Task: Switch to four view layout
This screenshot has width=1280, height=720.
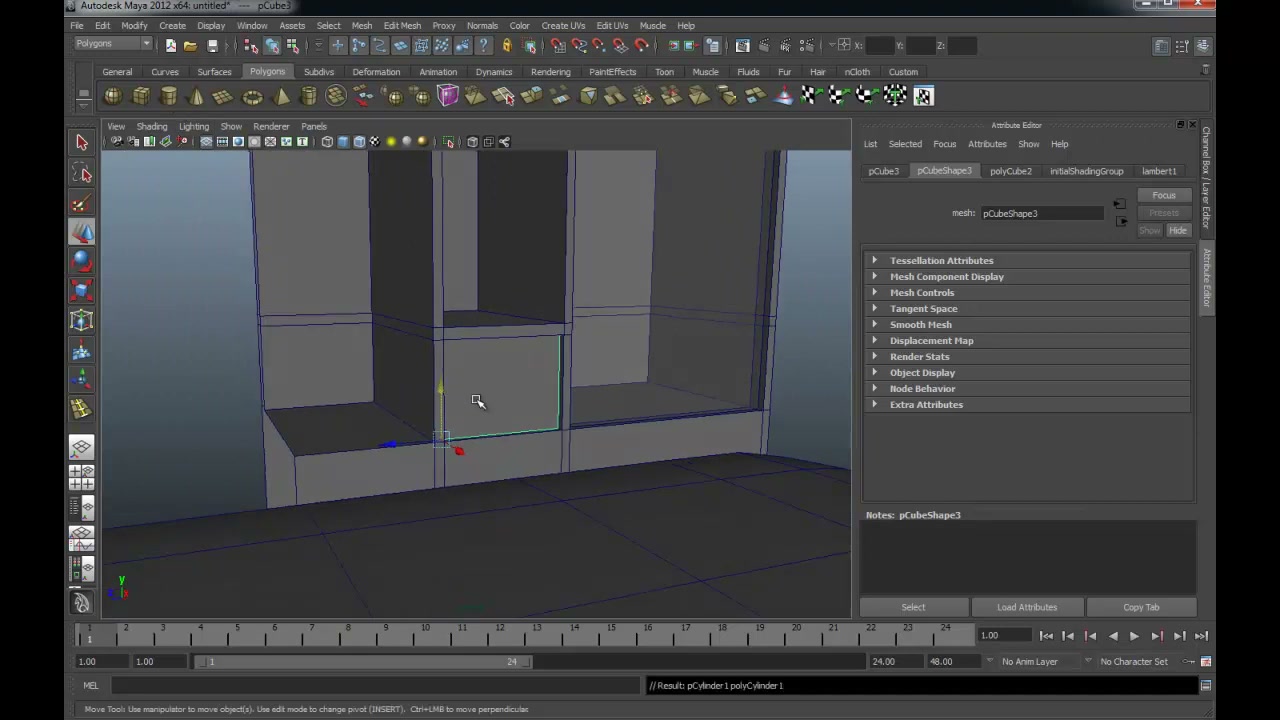Action: pos(82,478)
